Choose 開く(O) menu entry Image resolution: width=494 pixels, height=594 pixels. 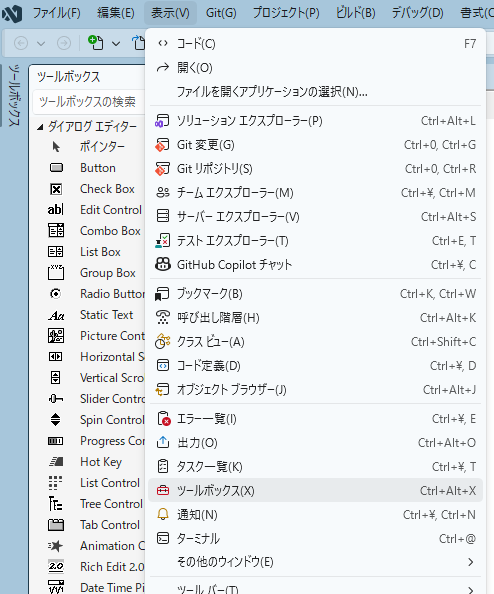[316, 68]
